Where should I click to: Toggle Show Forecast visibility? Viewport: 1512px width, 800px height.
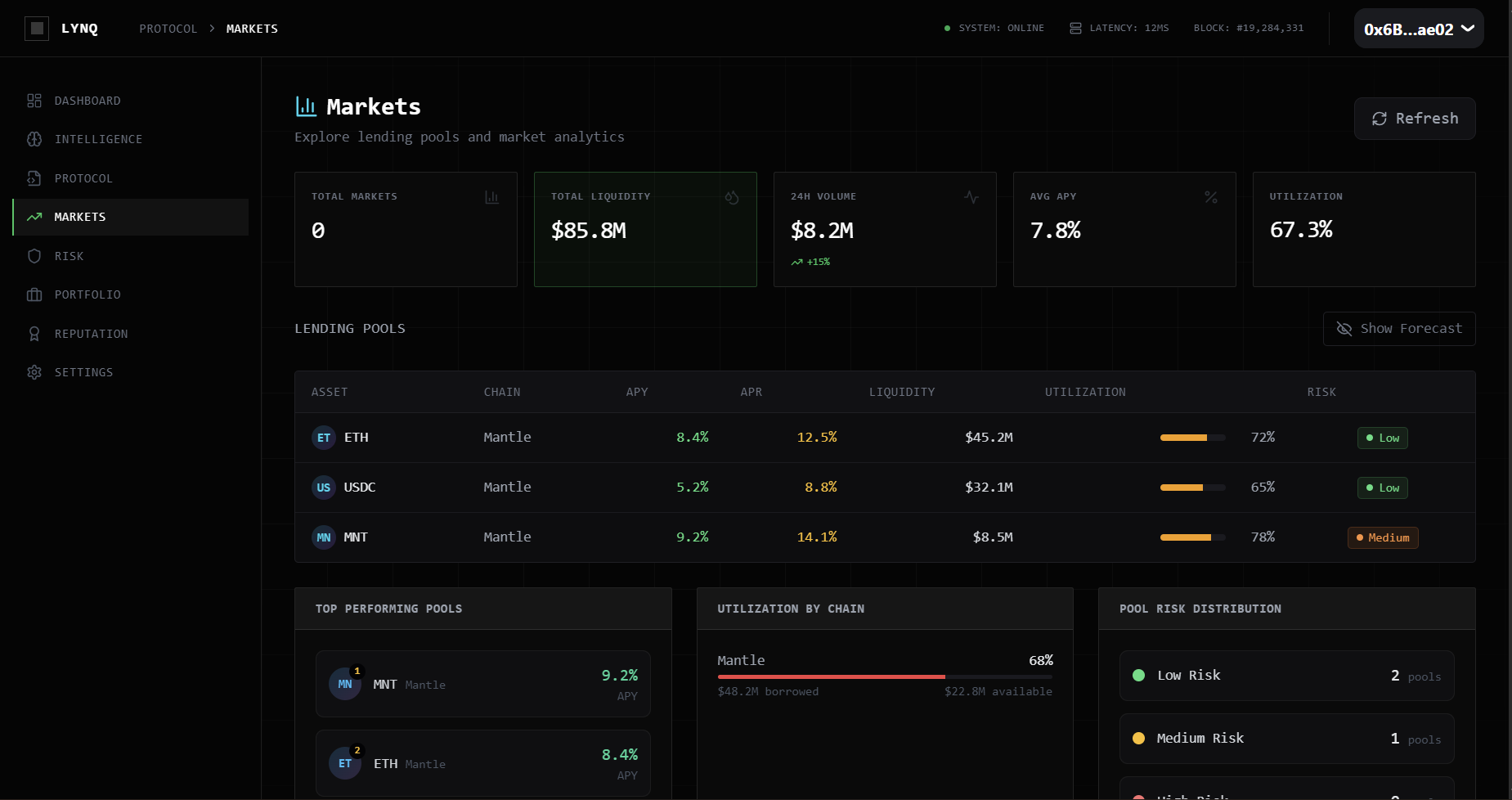[1398, 329]
